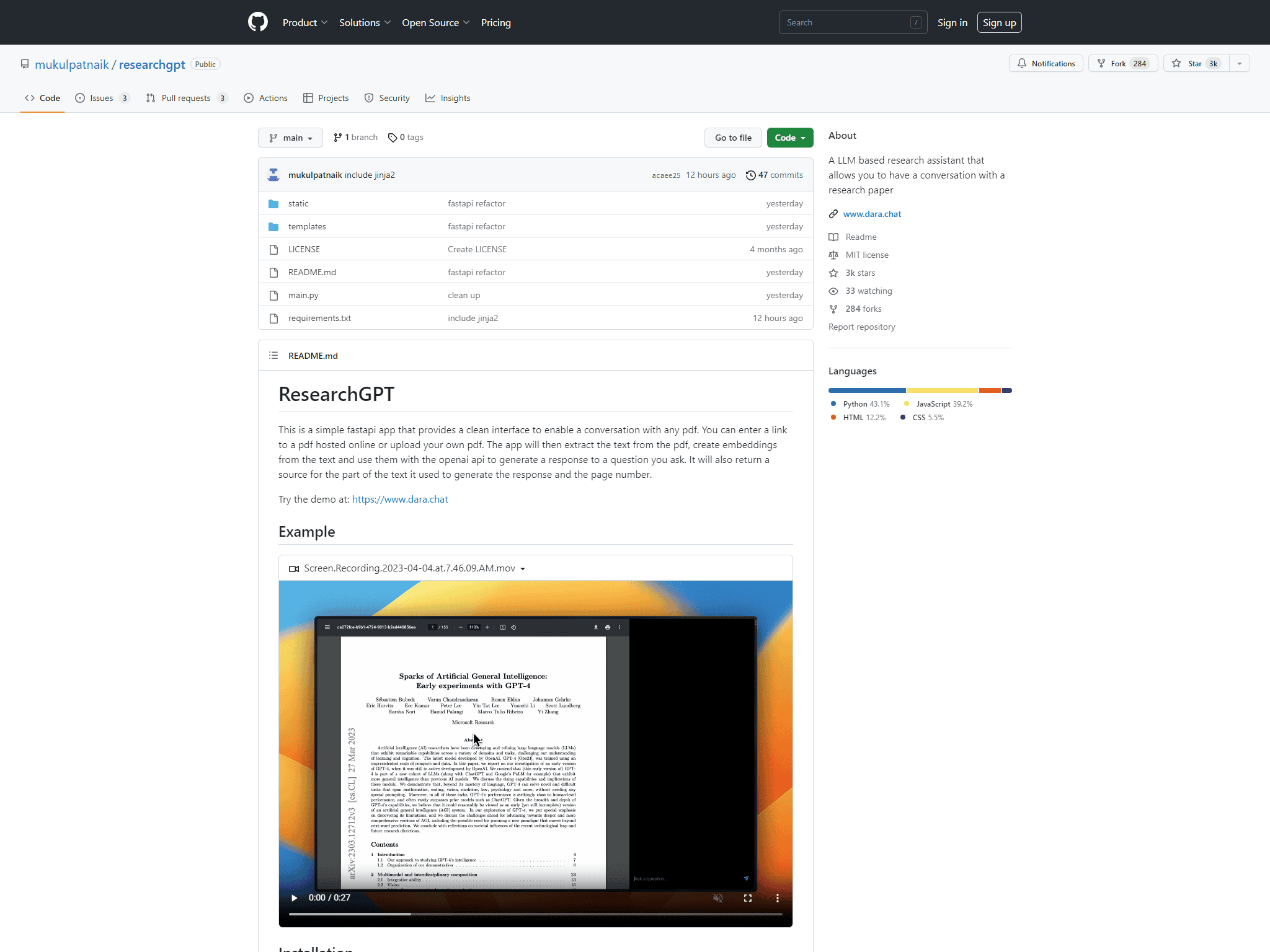Open the requirements.txt file
Screen dimensions: 1270x952
319,318
